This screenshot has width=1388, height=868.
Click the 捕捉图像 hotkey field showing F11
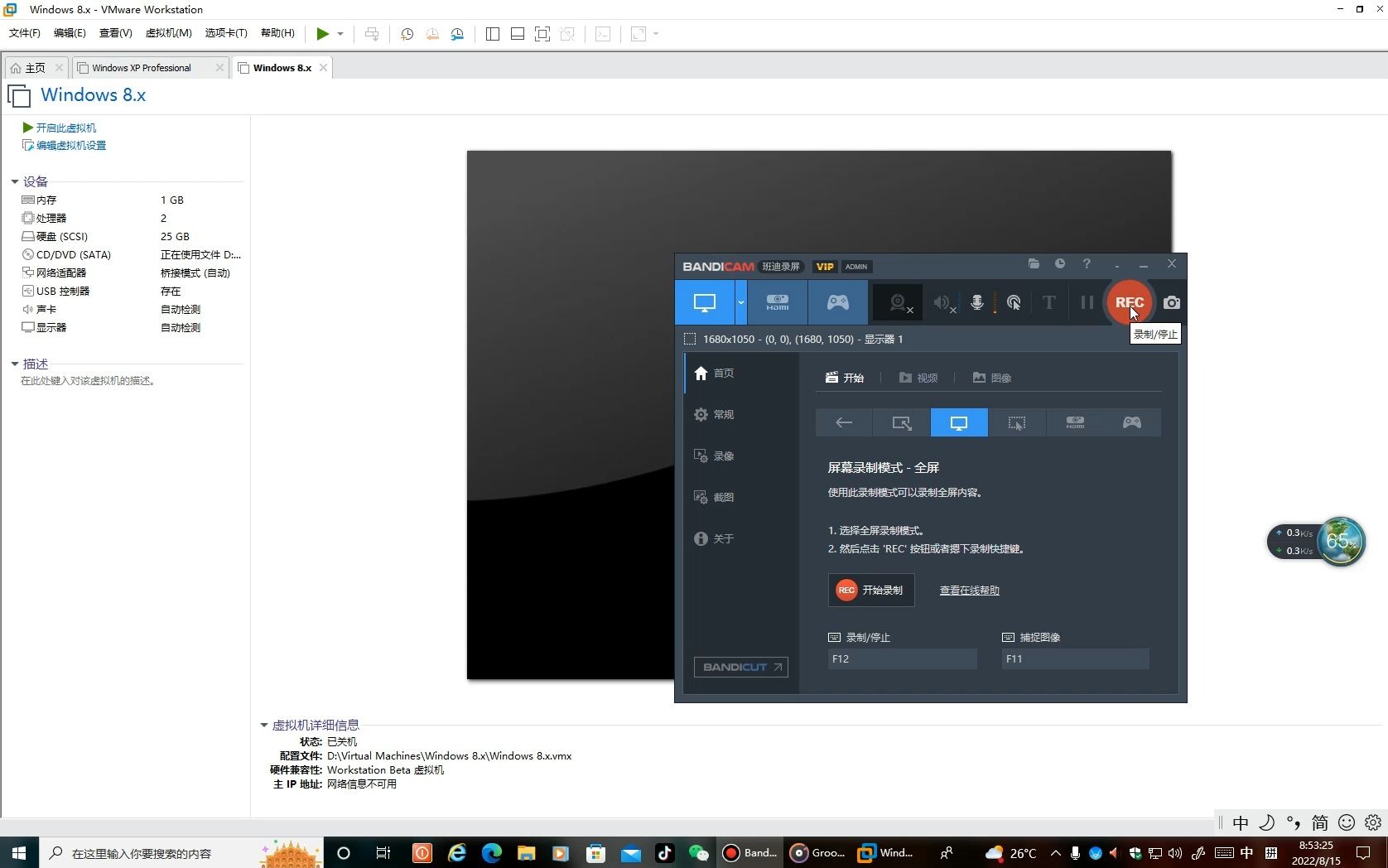tap(1075, 658)
